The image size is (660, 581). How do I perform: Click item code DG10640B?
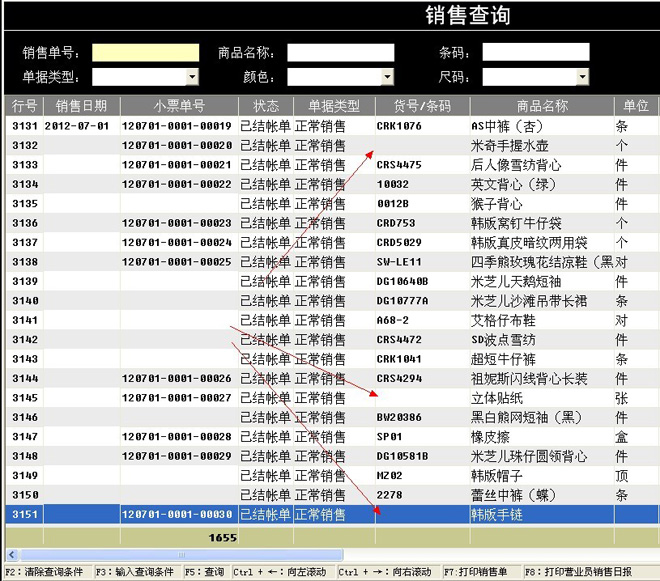point(402,281)
